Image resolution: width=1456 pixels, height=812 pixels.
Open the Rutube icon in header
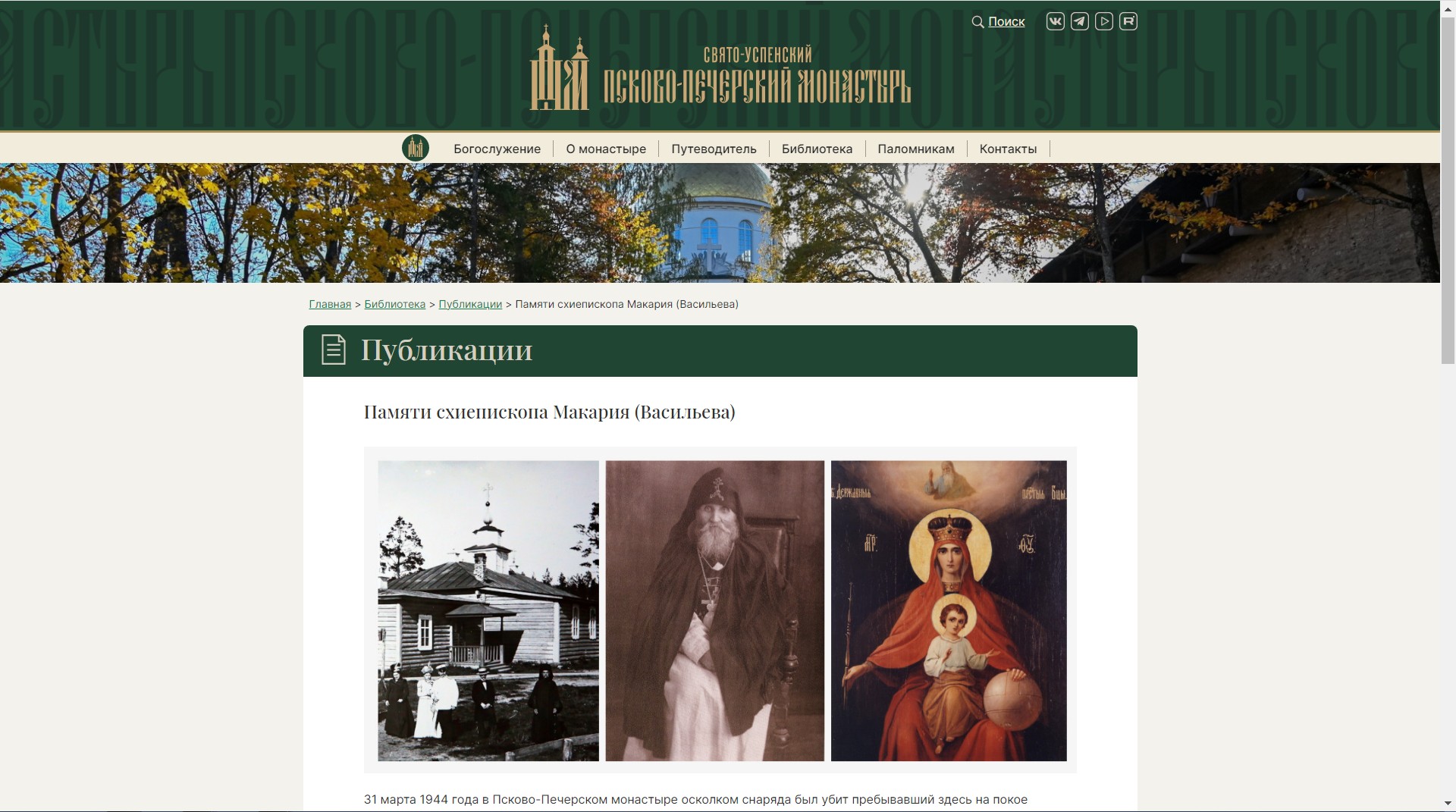1128,21
